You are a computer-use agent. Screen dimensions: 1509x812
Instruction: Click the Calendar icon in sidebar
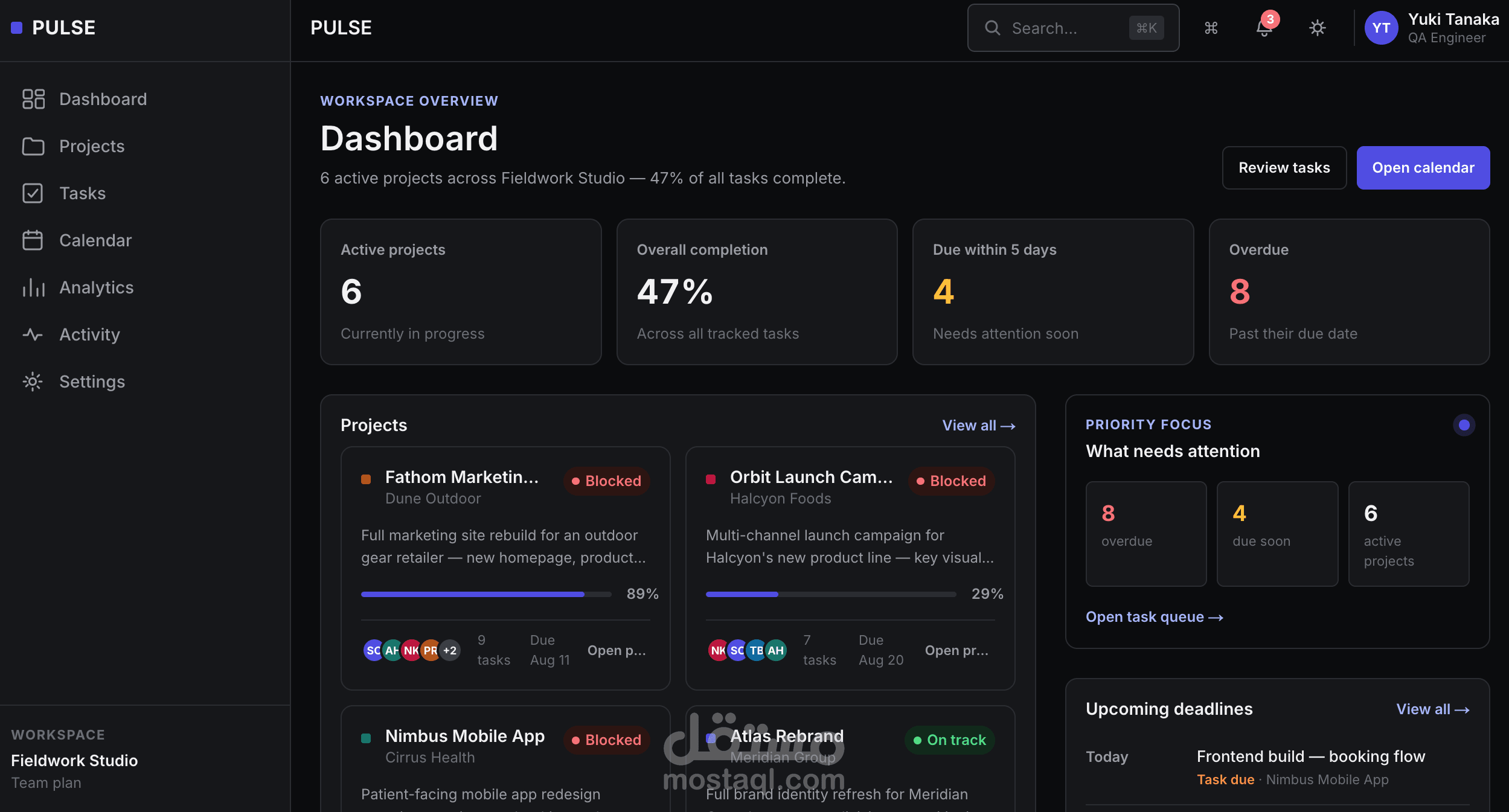33,240
